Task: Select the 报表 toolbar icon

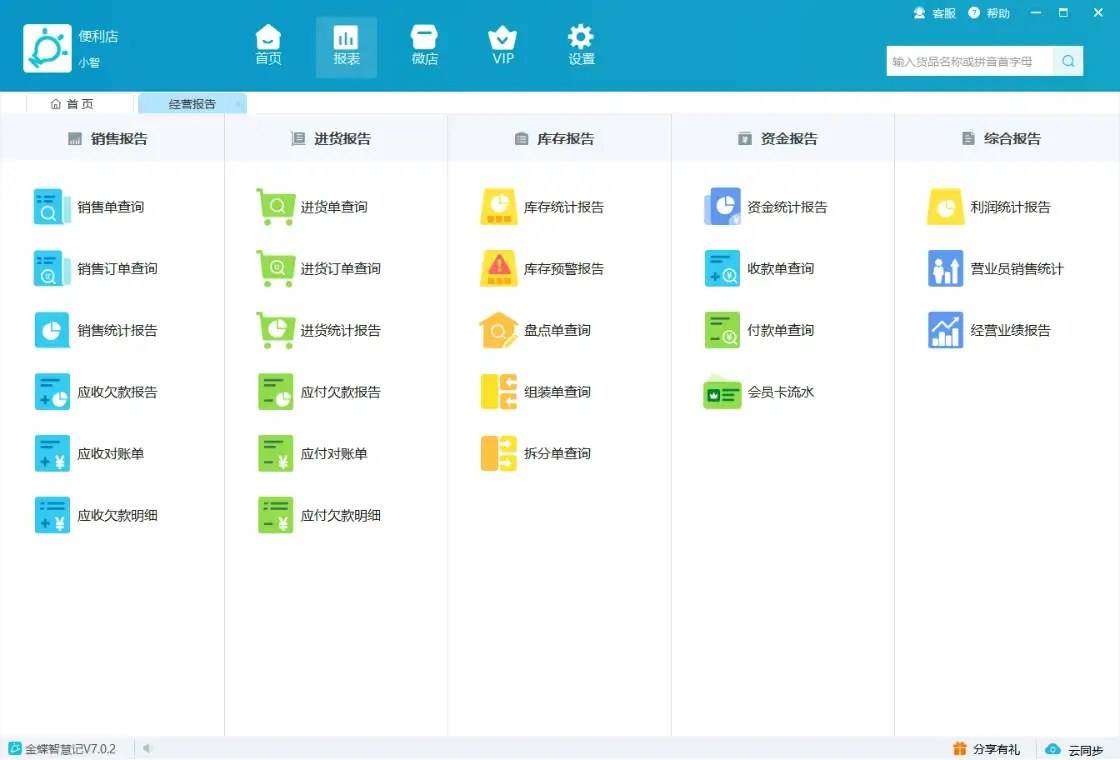Action: pos(346,47)
